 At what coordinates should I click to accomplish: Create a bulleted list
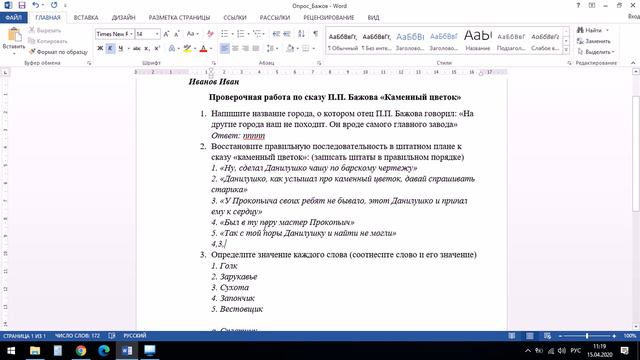tap(224, 34)
